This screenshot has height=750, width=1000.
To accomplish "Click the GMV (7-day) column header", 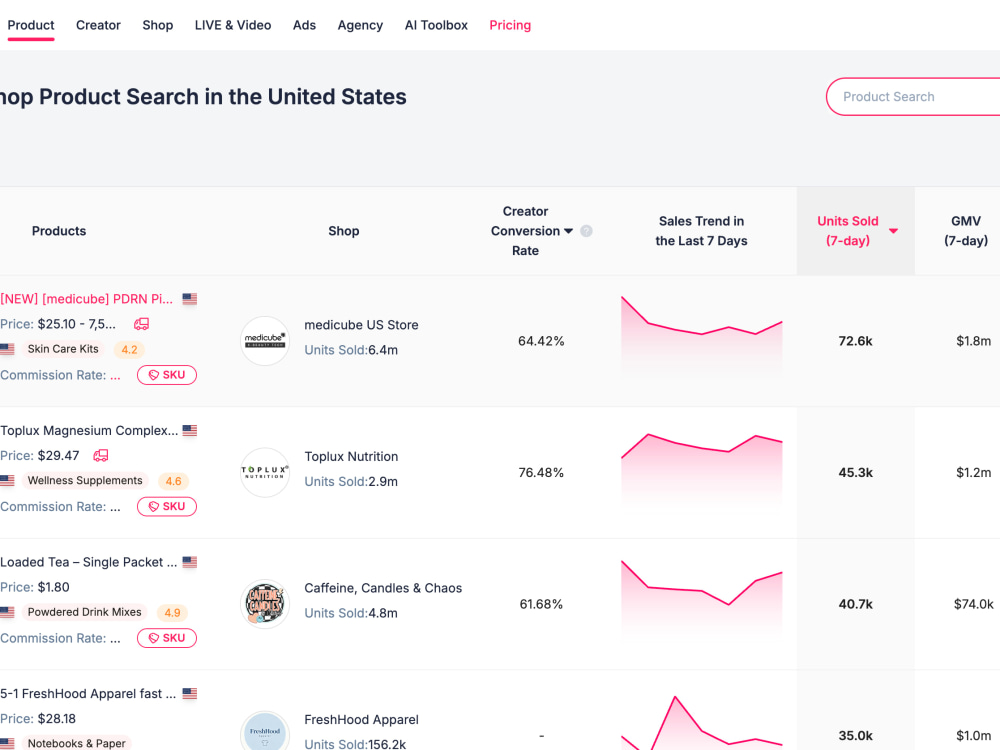I will coord(966,231).
